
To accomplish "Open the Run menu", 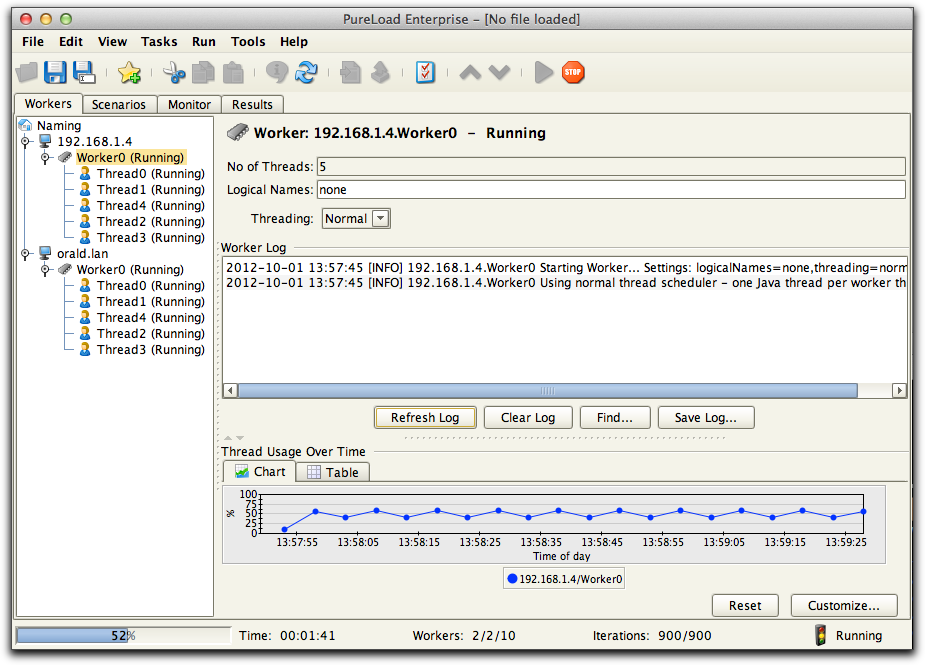I will (x=204, y=41).
